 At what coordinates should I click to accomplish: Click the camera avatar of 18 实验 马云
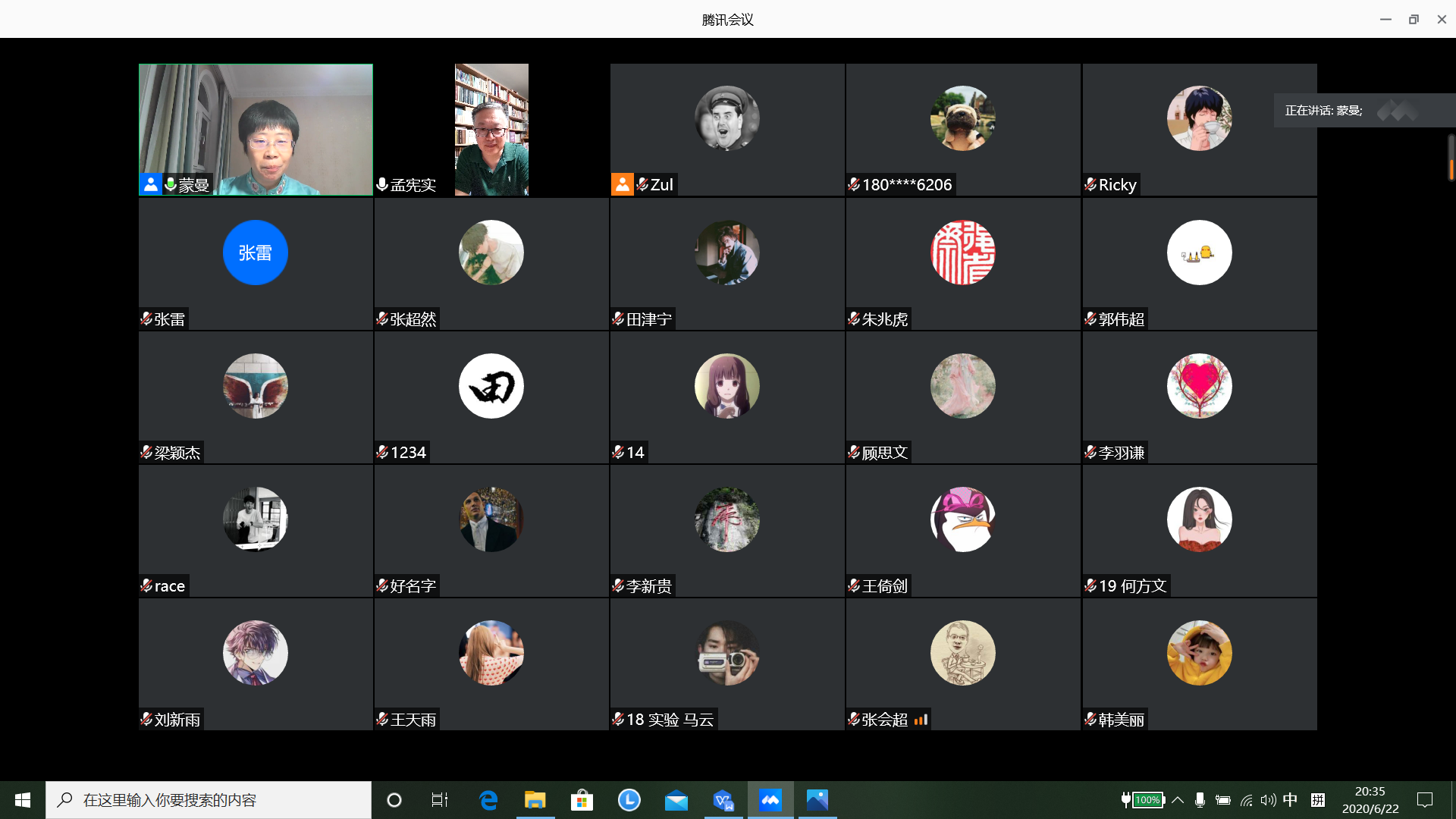pos(727,653)
